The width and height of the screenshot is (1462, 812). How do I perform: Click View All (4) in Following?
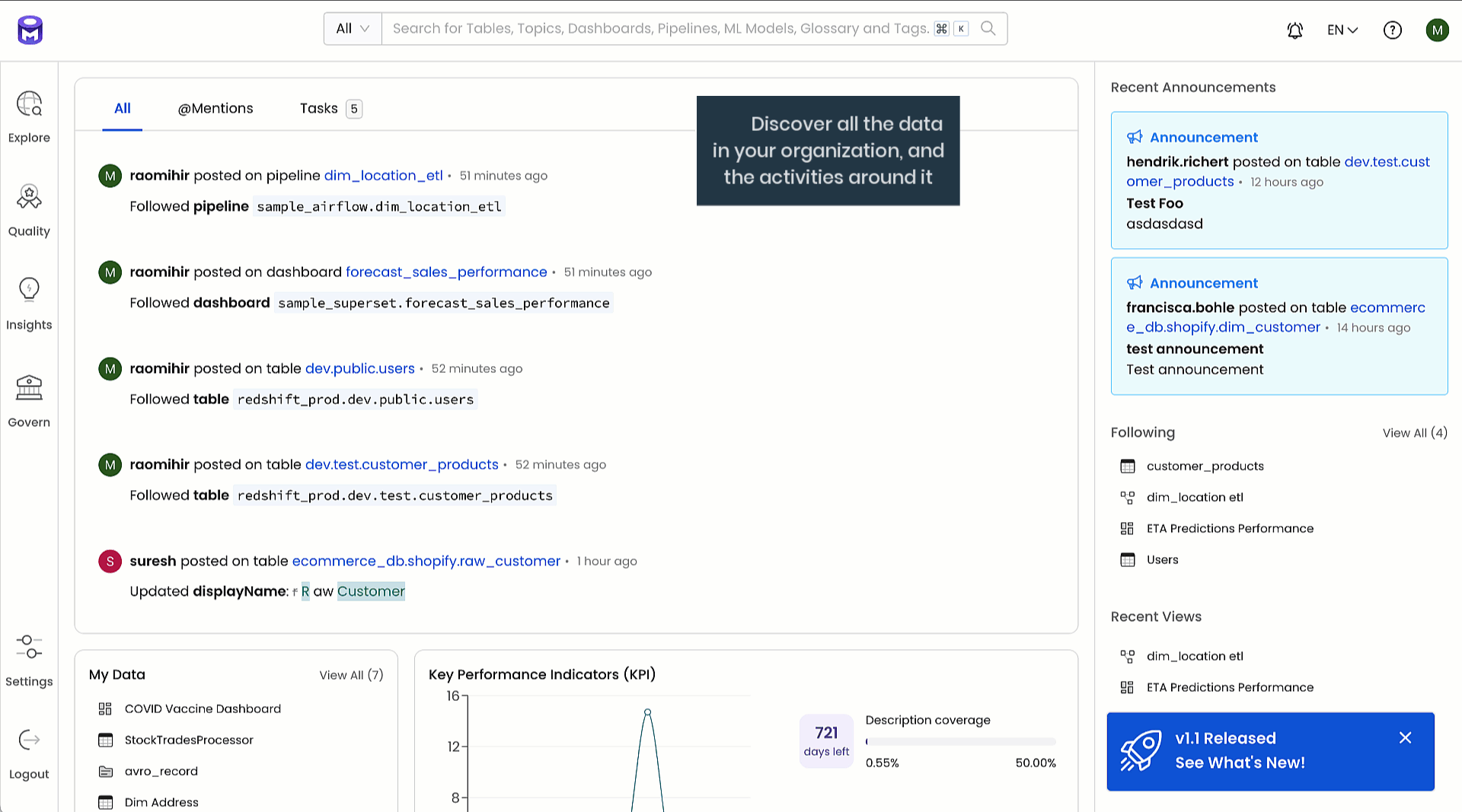pyautogui.click(x=1414, y=432)
